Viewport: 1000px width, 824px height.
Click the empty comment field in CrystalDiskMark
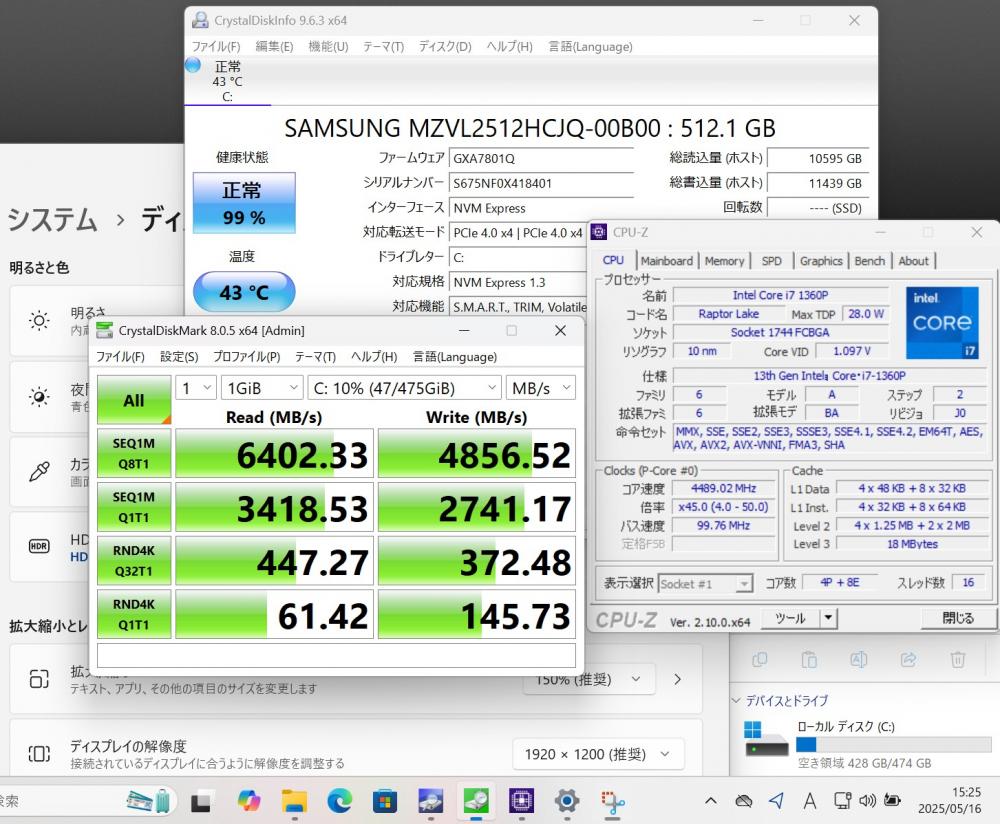[336, 656]
